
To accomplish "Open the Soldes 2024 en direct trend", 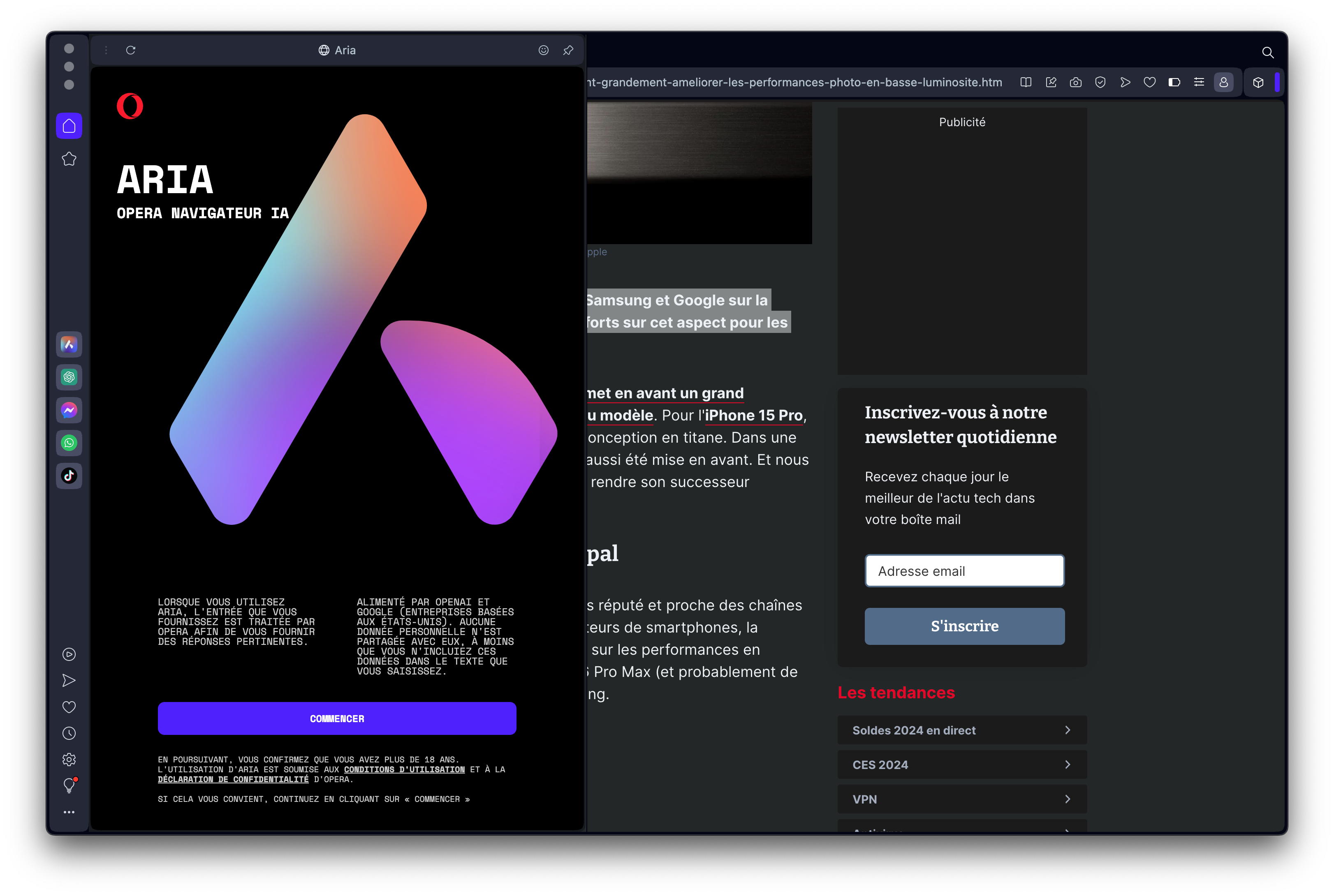I will click(x=963, y=730).
